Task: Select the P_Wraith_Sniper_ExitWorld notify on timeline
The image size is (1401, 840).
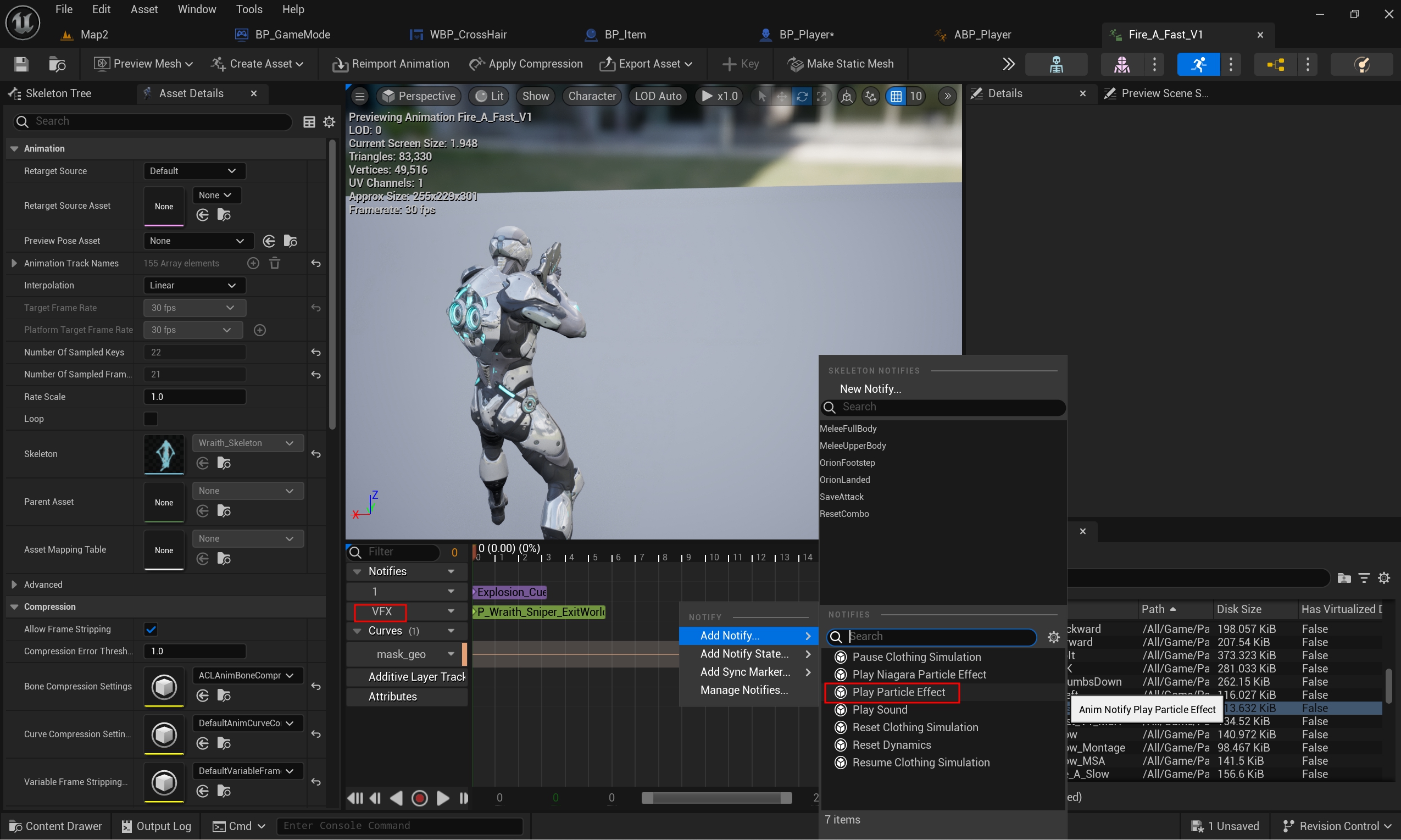Action: tap(540, 612)
